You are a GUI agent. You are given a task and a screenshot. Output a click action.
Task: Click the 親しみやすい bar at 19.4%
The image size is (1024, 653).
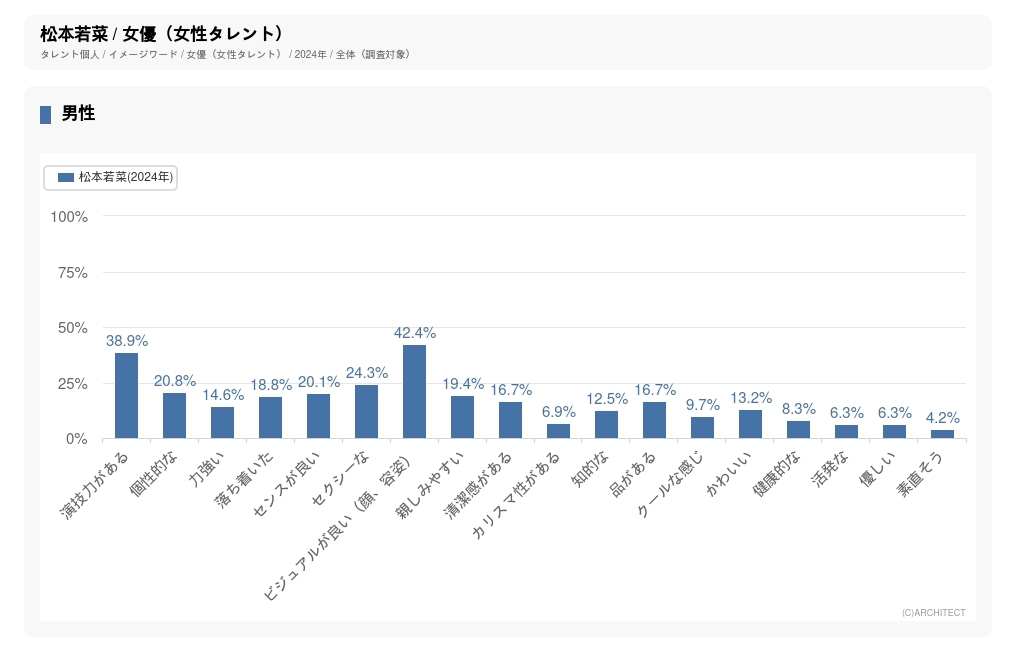pyautogui.click(x=463, y=417)
